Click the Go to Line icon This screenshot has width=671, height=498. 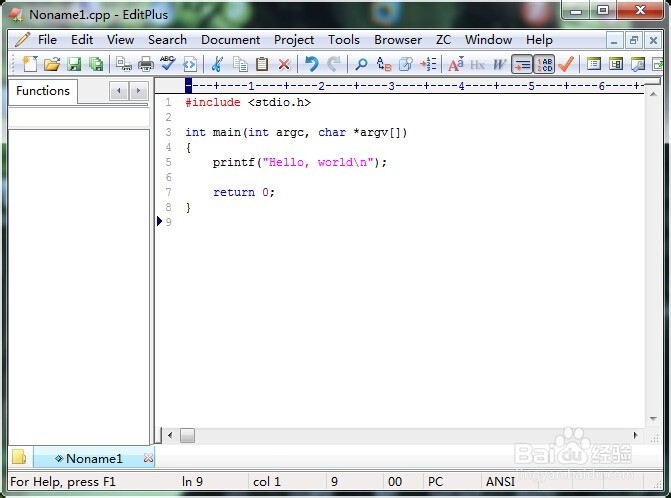(x=428, y=64)
